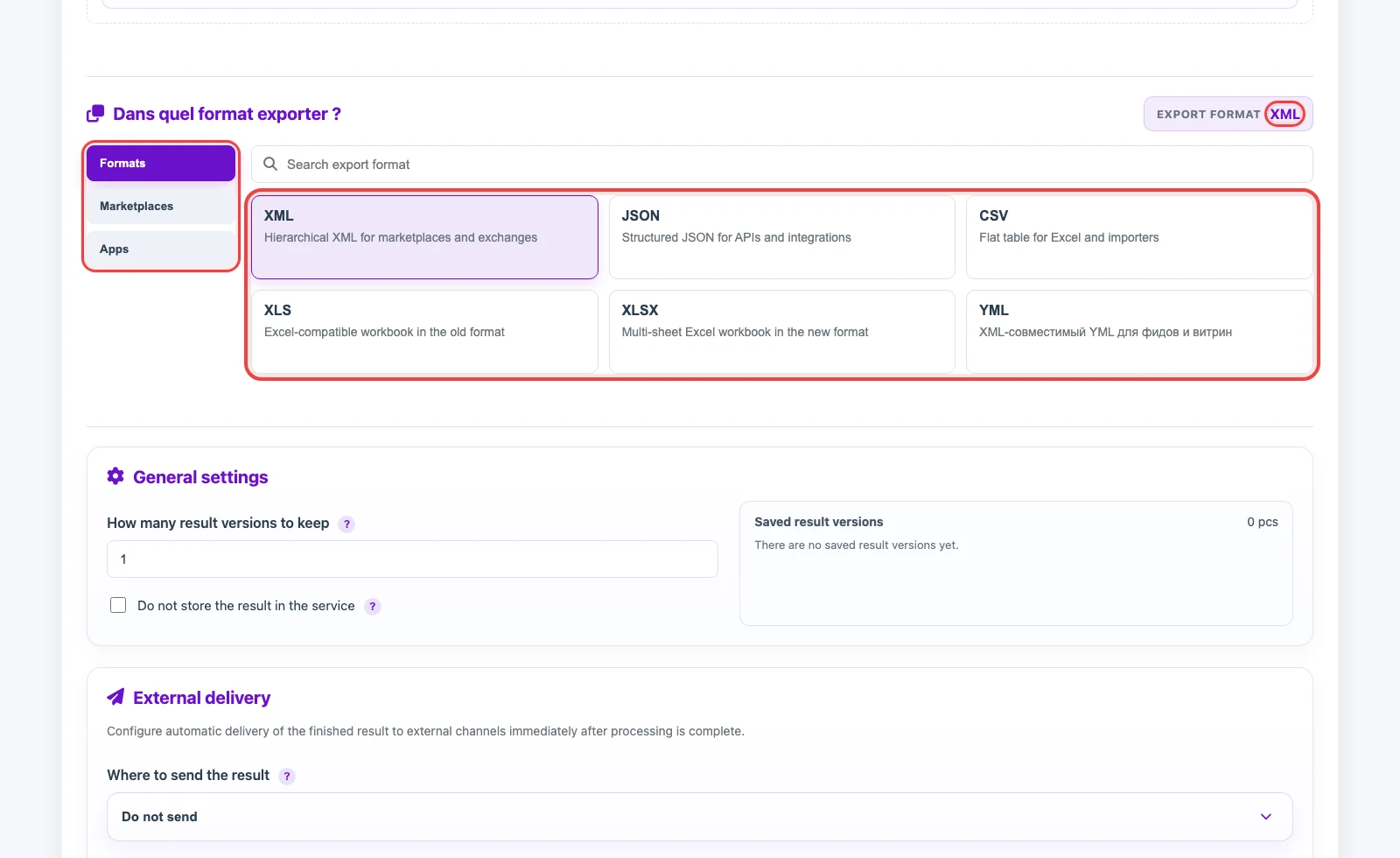
Task: Click the dropdown chevron arrow
Action: point(1265,817)
